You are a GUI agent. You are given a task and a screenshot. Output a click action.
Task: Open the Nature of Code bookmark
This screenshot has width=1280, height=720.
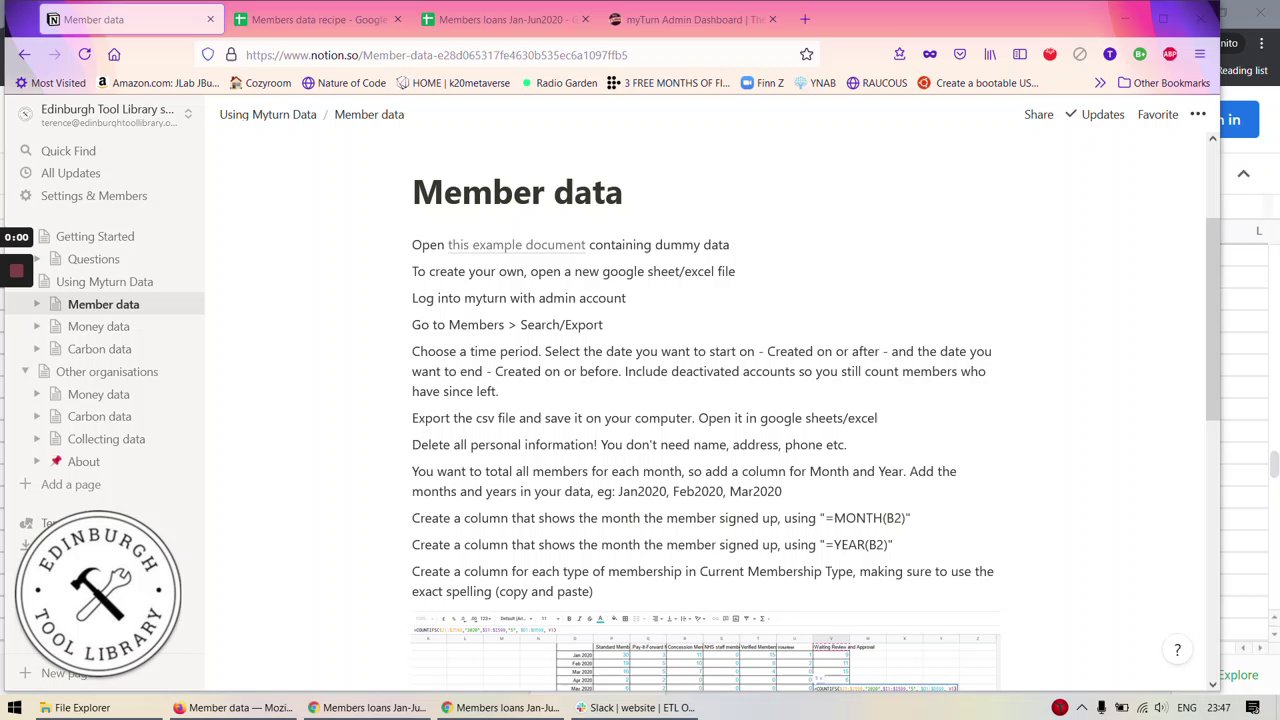pyautogui.click(x=343, y=83)
